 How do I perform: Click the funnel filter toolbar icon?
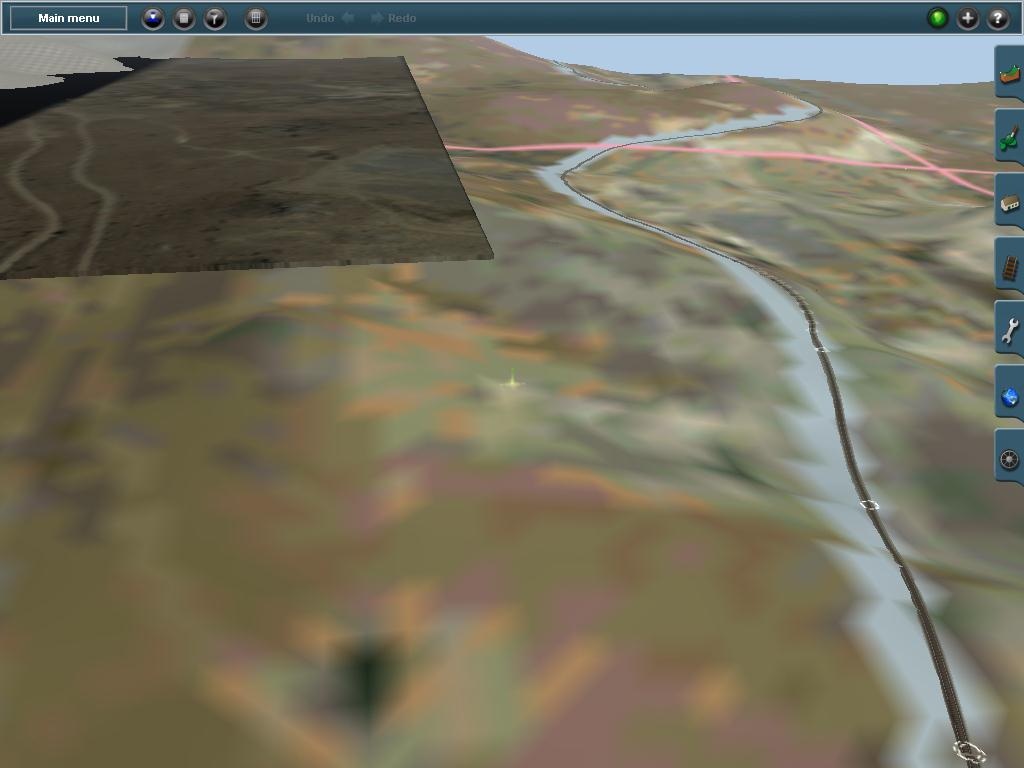click(x=215, y=18)
